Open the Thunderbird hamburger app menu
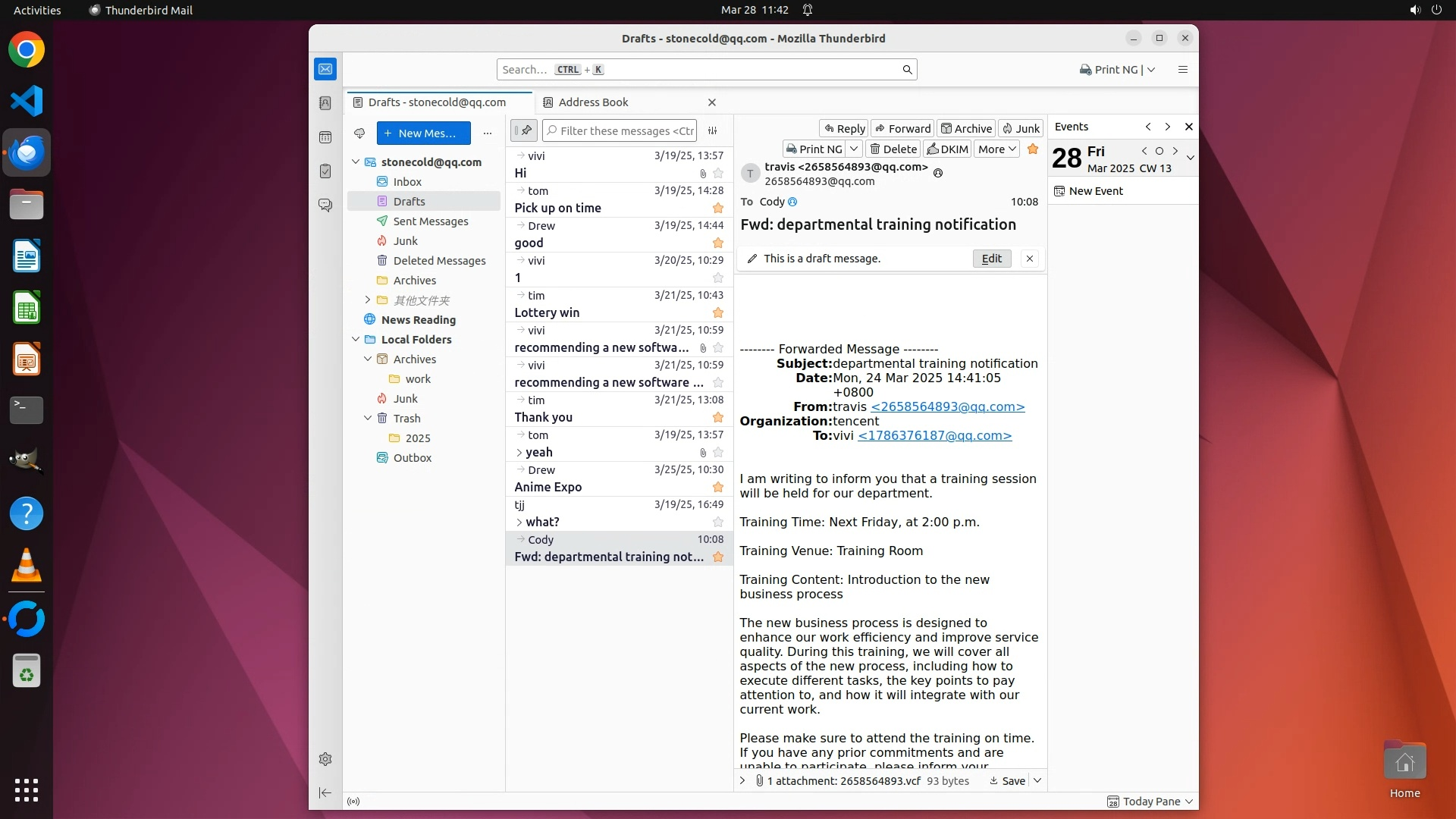 click(1182, 70)
